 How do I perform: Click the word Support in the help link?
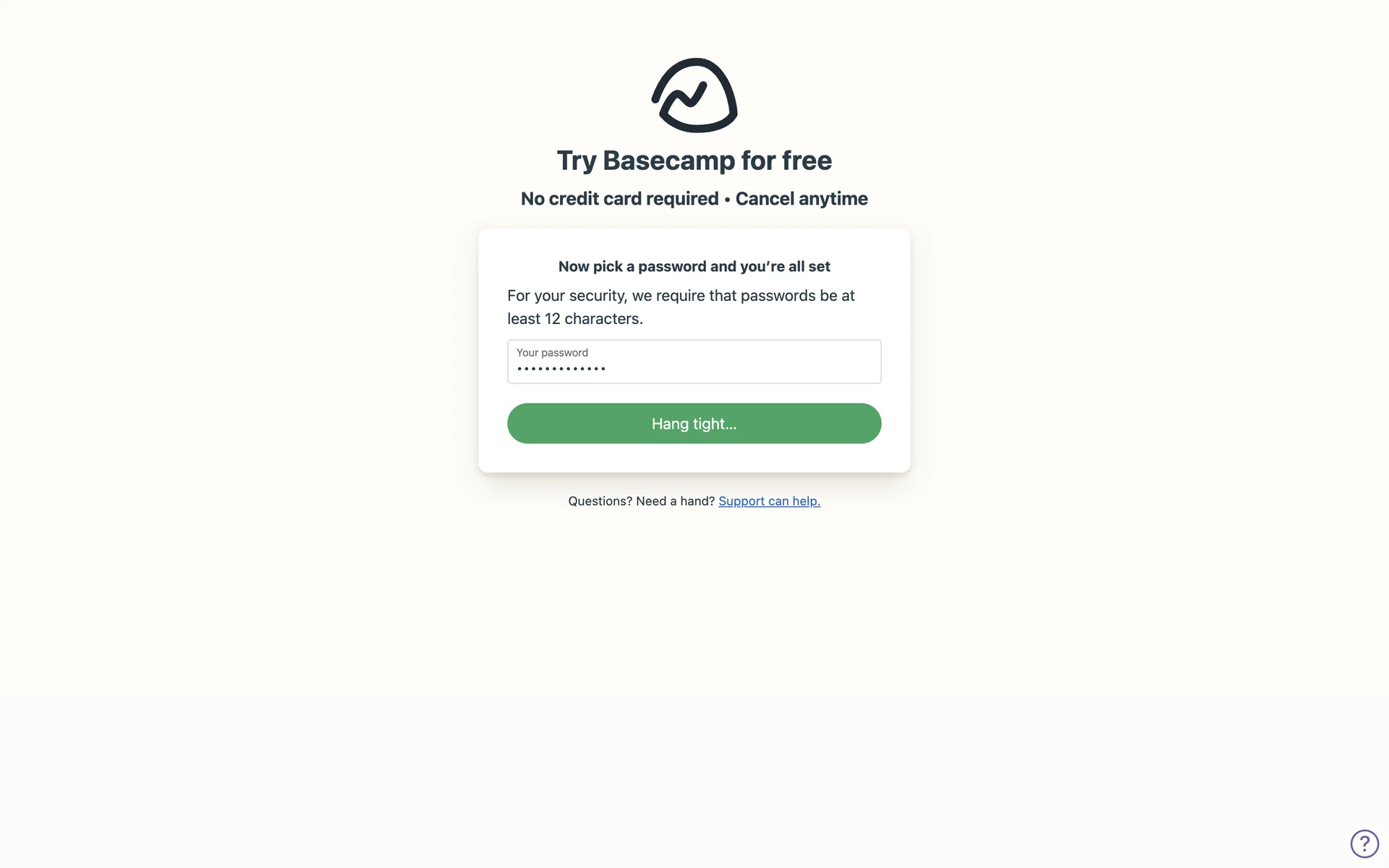(742, 501)
